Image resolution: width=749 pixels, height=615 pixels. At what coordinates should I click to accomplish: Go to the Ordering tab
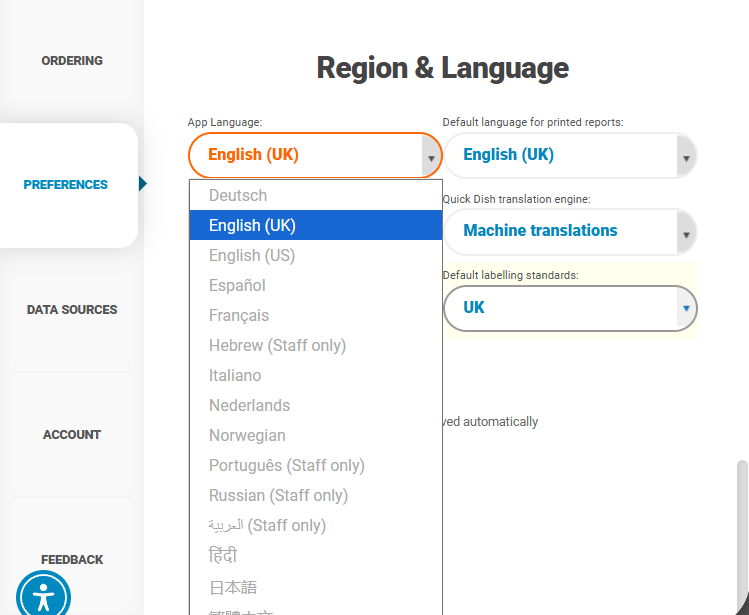coord(72,61)
